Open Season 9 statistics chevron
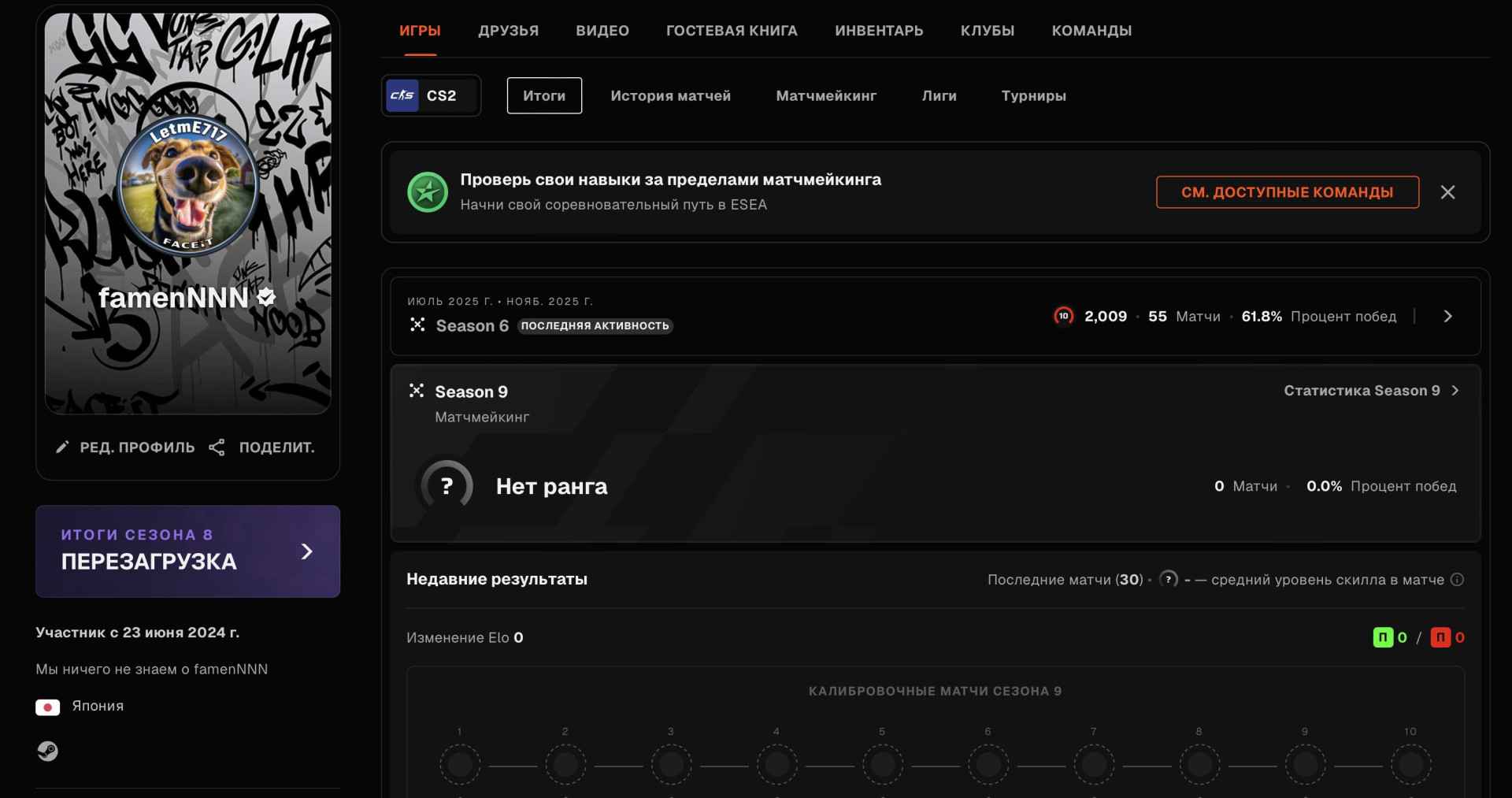The image size is (1512, 798). pyautogui.click(x=1455, y=391)
